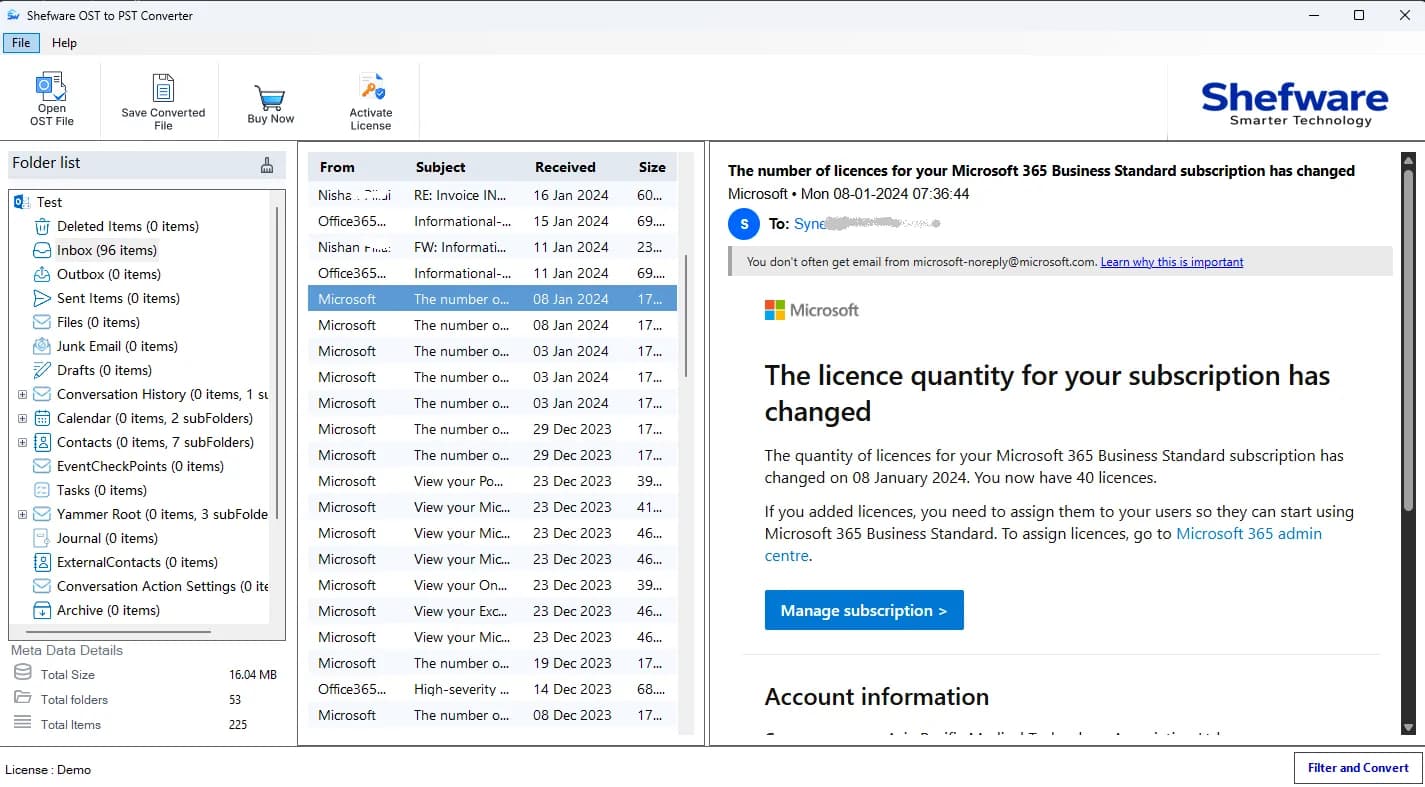Click the recipient address after To:

coord(866,224)
